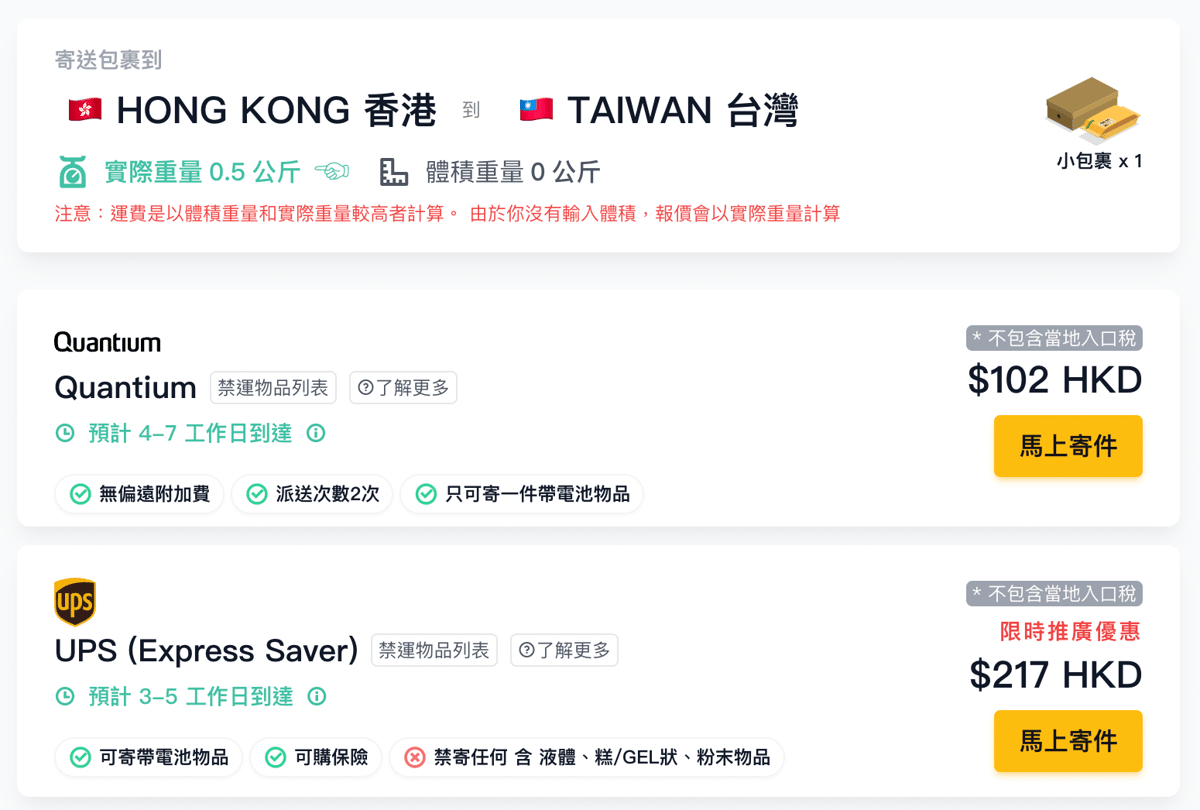Image resolution: width=1200 pixels, height=810 pixels.
Task: Click the green weighing scale icon
Action: click(x=72, y=172)
